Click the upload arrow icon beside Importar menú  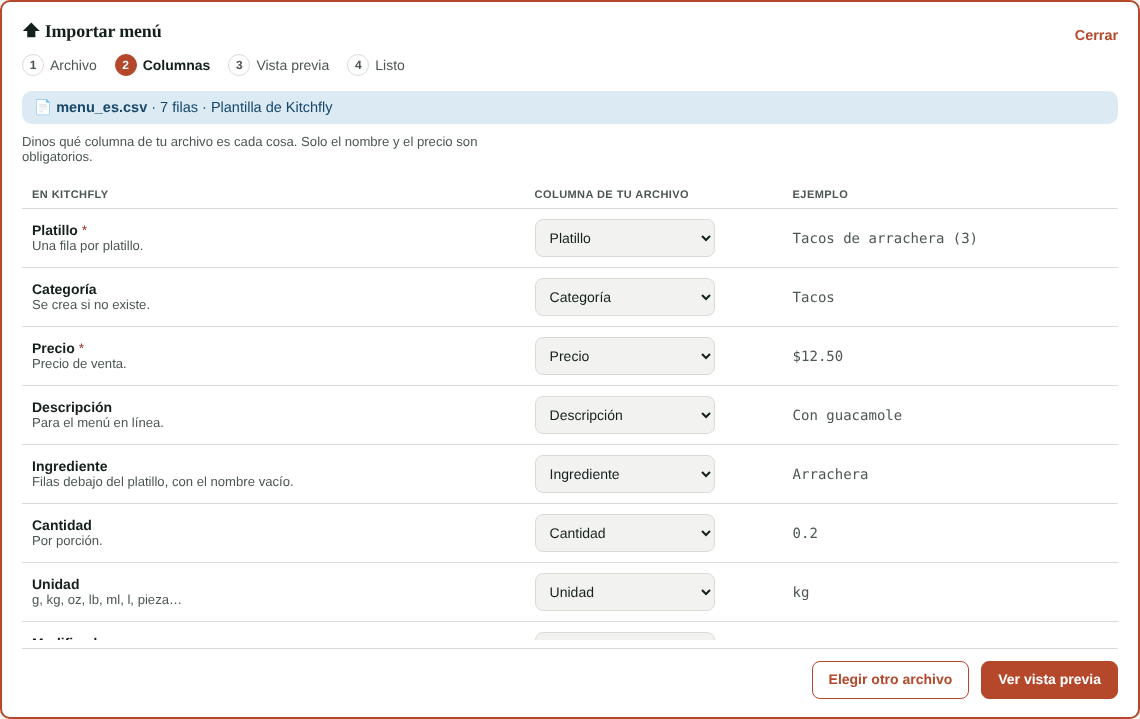pyautogui.click(x=31, y=31)
